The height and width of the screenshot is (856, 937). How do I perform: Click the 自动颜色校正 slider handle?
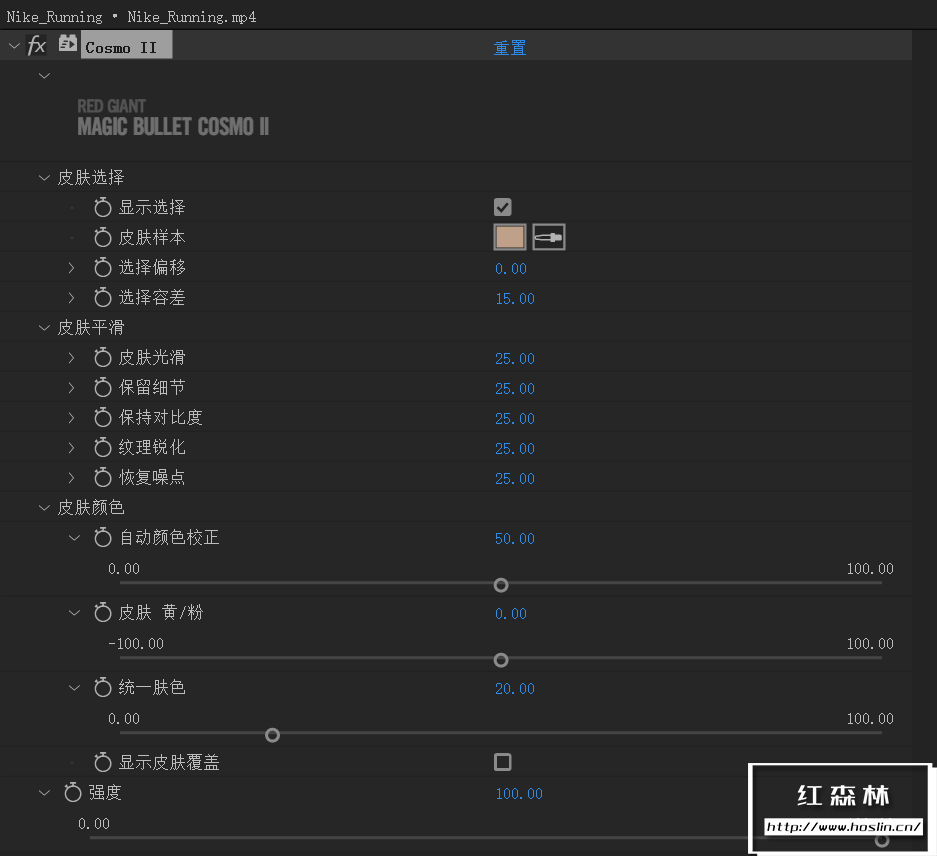click(x=501, y=585)
